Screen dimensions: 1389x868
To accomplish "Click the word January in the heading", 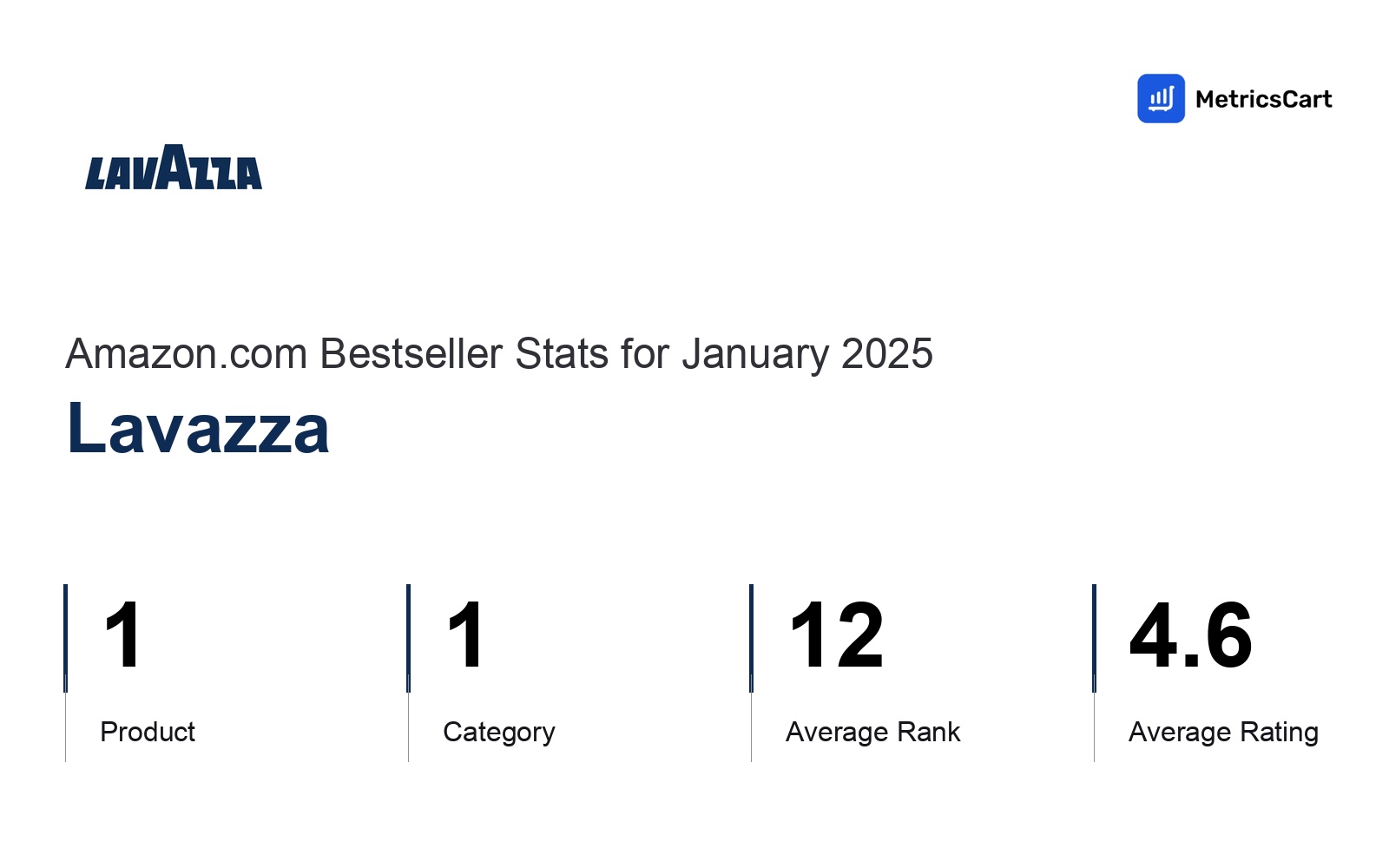I will (755, 355).
